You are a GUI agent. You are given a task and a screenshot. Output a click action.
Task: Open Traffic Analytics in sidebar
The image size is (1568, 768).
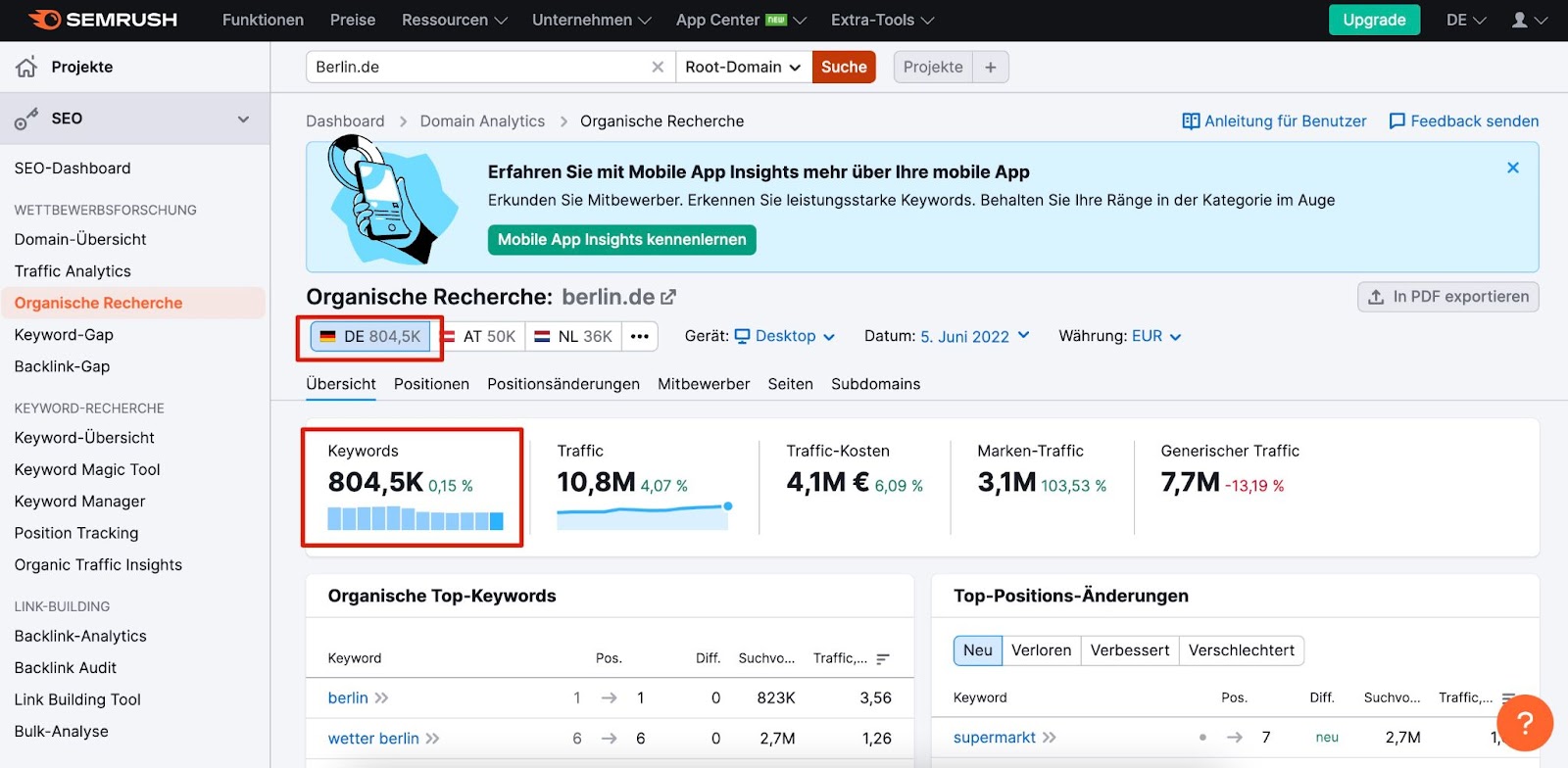point(73,271)
